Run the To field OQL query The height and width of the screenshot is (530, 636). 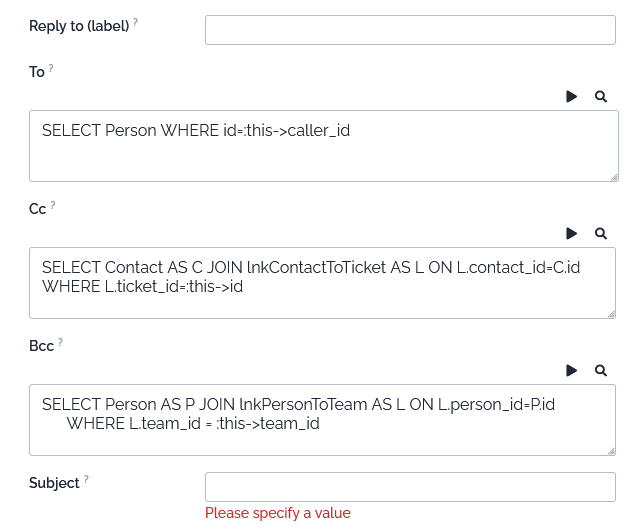pos(572,97)
